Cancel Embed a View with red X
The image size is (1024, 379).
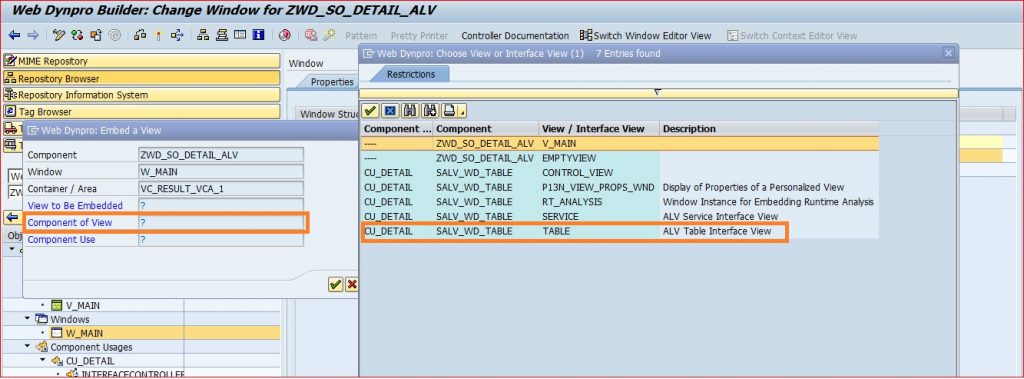(352, 284)
